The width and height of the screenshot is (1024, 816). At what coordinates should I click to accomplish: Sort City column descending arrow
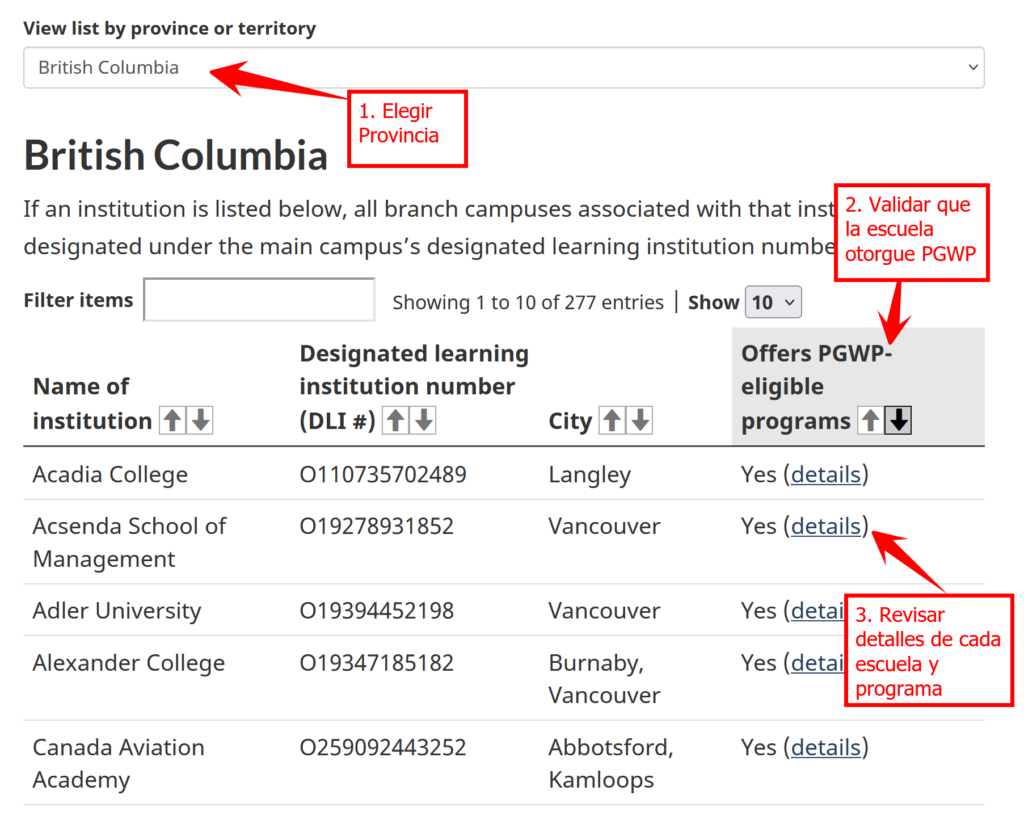tap(639, 421)
